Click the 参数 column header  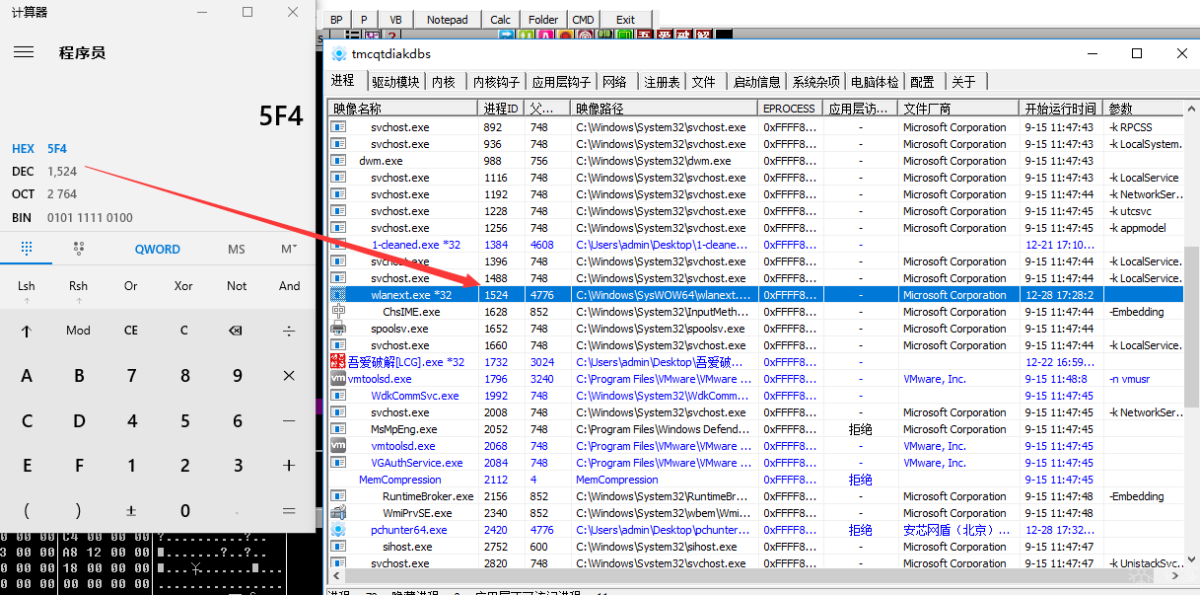pyautogui.click(x=1144, y=108)
